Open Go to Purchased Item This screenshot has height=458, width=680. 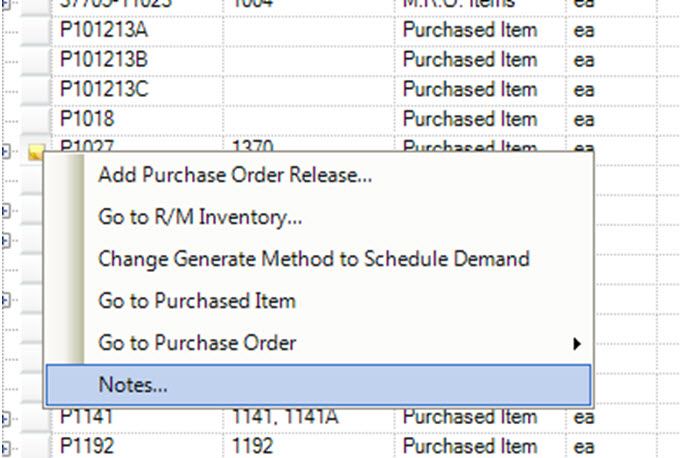point(196,301)
